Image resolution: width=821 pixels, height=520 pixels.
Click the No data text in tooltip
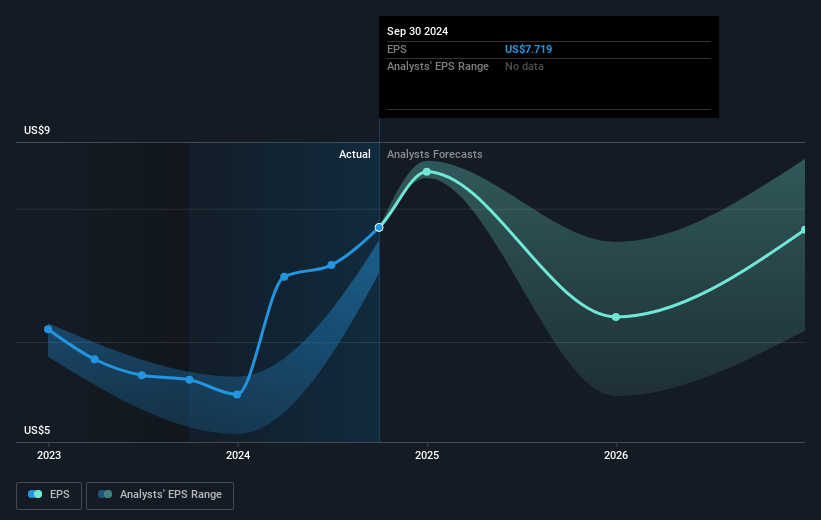pos(524,67)
